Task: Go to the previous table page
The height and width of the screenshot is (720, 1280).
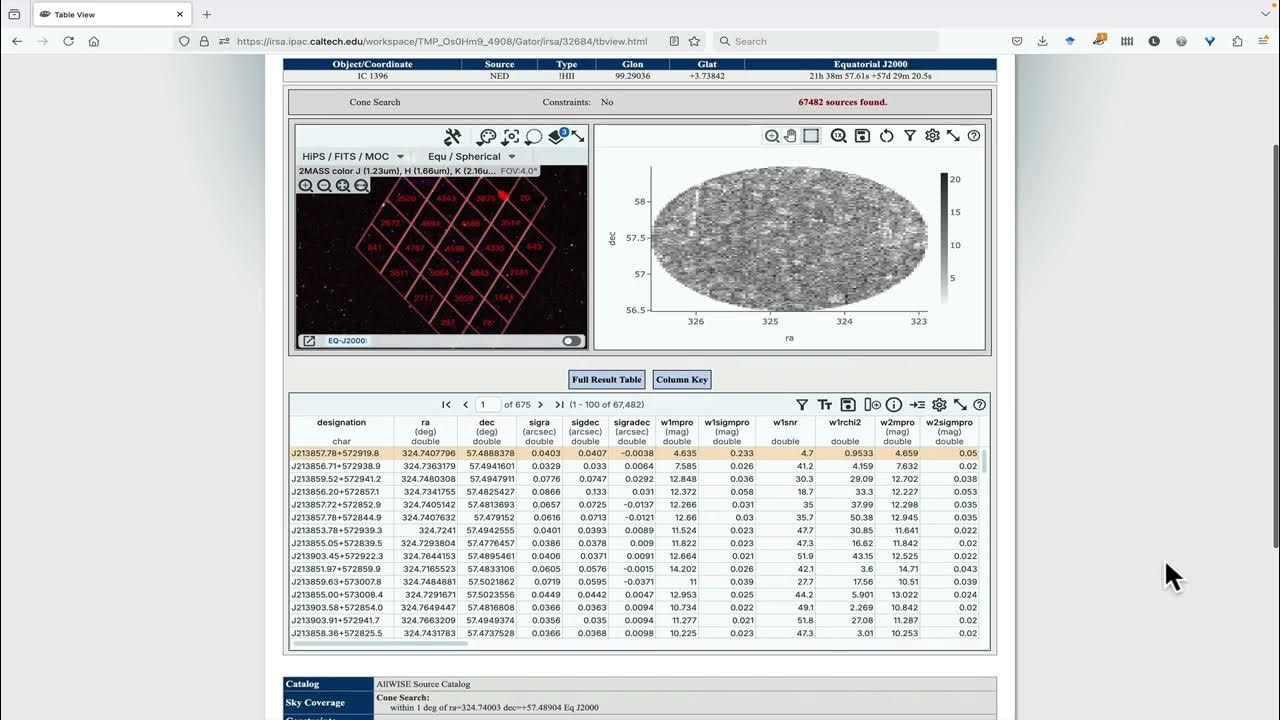Action: click(x=466, y=405)
